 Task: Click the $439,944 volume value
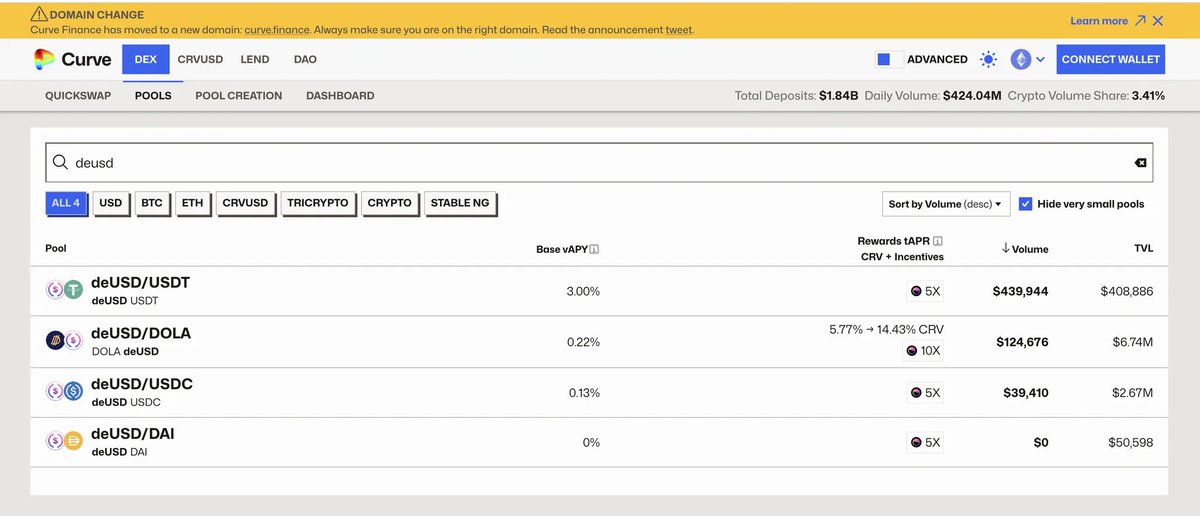(x=1020, y=292)
